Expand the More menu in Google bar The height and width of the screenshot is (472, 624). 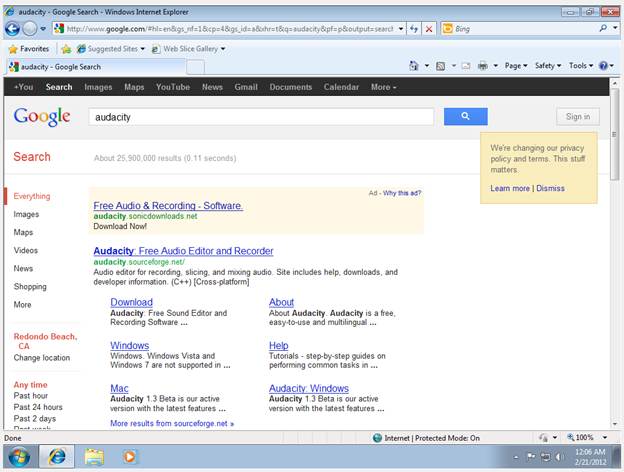click(x=384, y=87)
